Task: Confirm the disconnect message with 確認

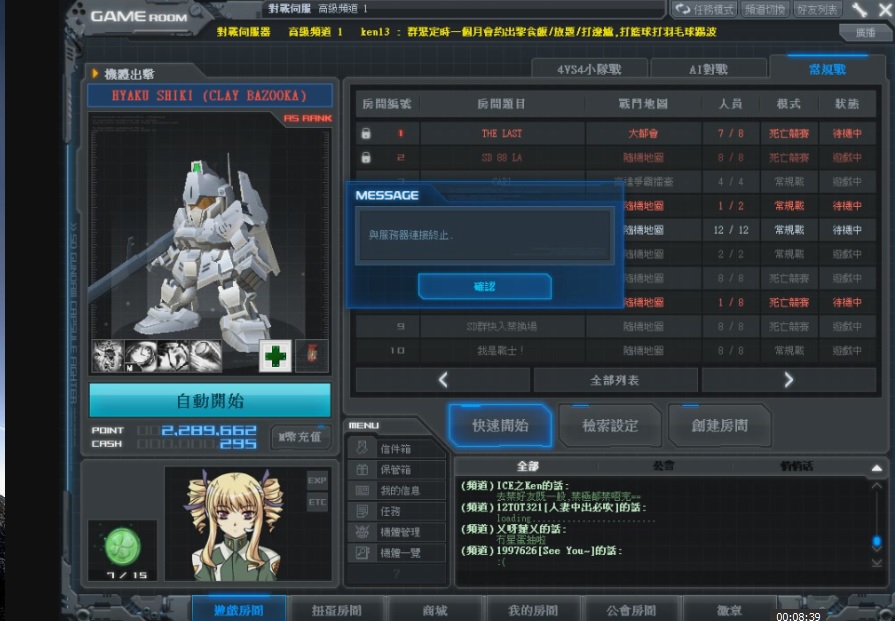Action: (x=485, y=286)
